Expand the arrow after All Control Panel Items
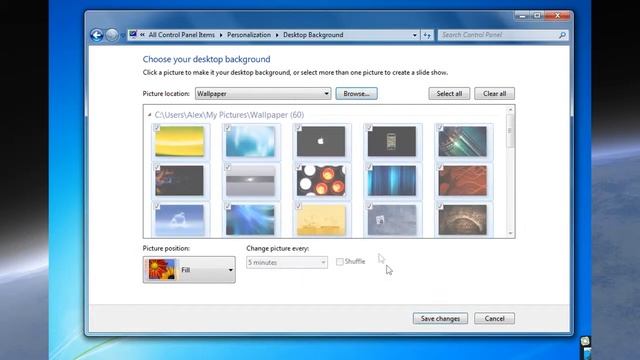Image resolution: width=640 pixels, height=360 pixels. pyautogui.click(x=221, y=35)
